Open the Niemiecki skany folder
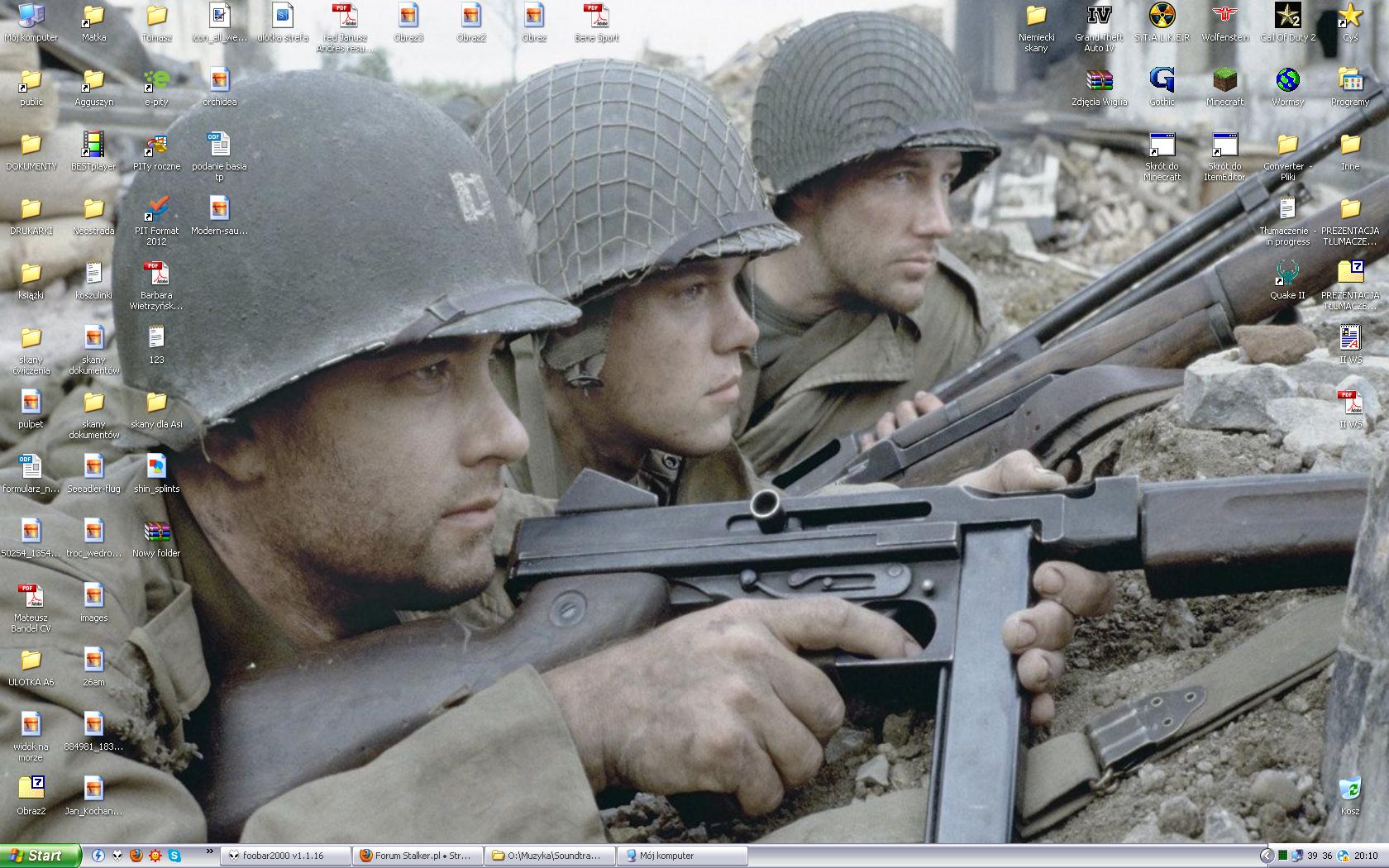The image size is (1389, 868). [x=1036, y=27]
